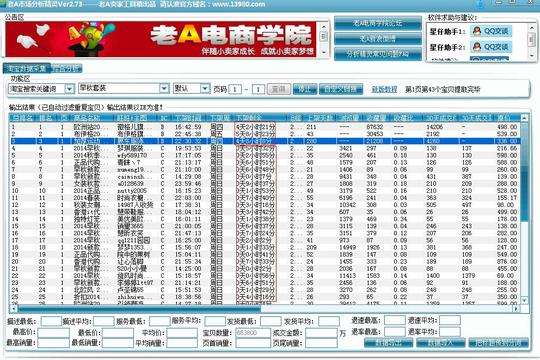The height and width of the screenshot is (360, 540).
Task: Click the results table vertical scroll-down arrow
Action: pyautogui.click(x=525, y=300)
